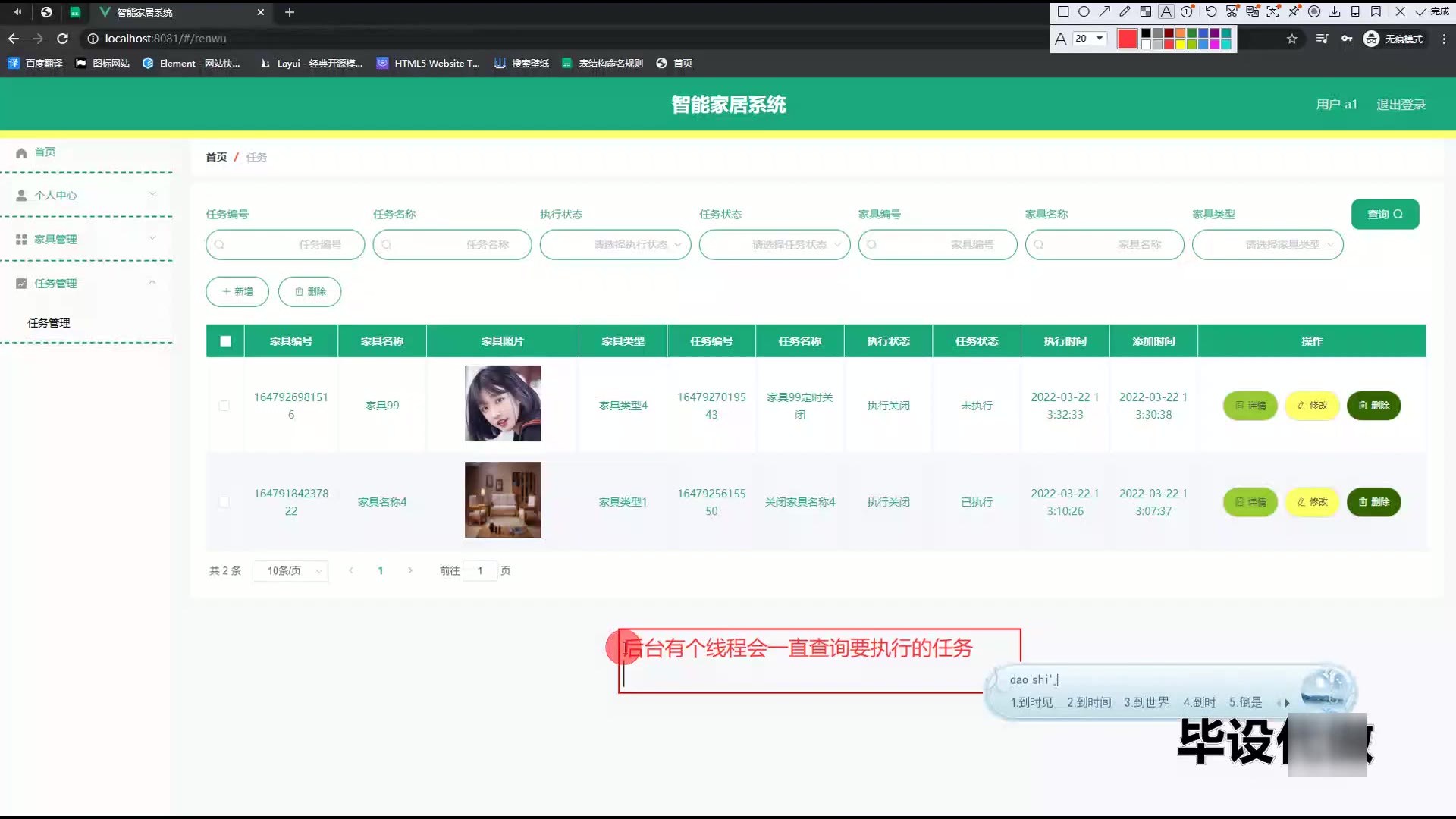
Task: Pin the screenshot to screen
Action: coord(1294,11)
